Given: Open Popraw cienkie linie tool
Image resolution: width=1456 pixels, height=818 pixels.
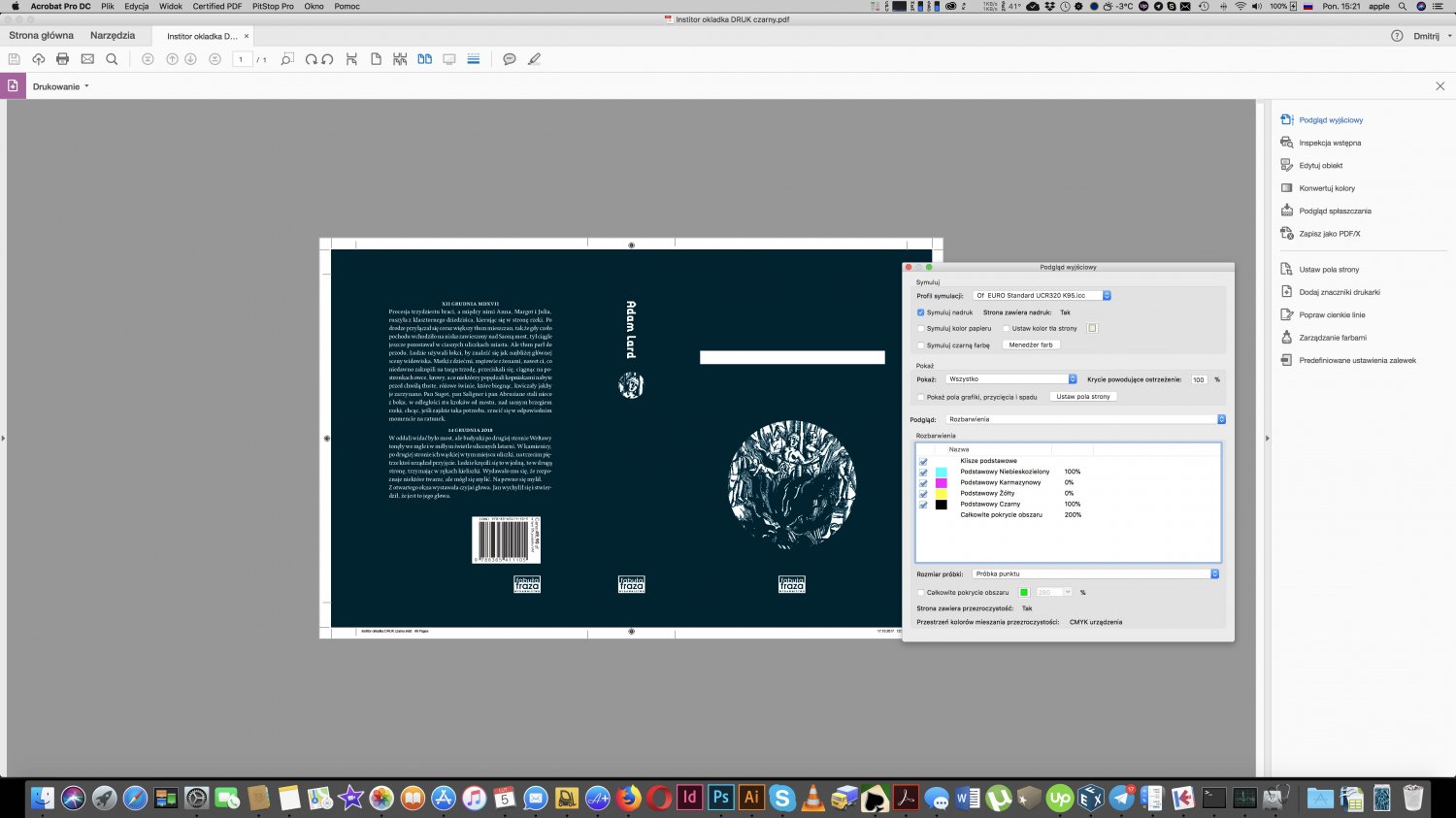Looking at the screenshot, I should pos(1322,314).
